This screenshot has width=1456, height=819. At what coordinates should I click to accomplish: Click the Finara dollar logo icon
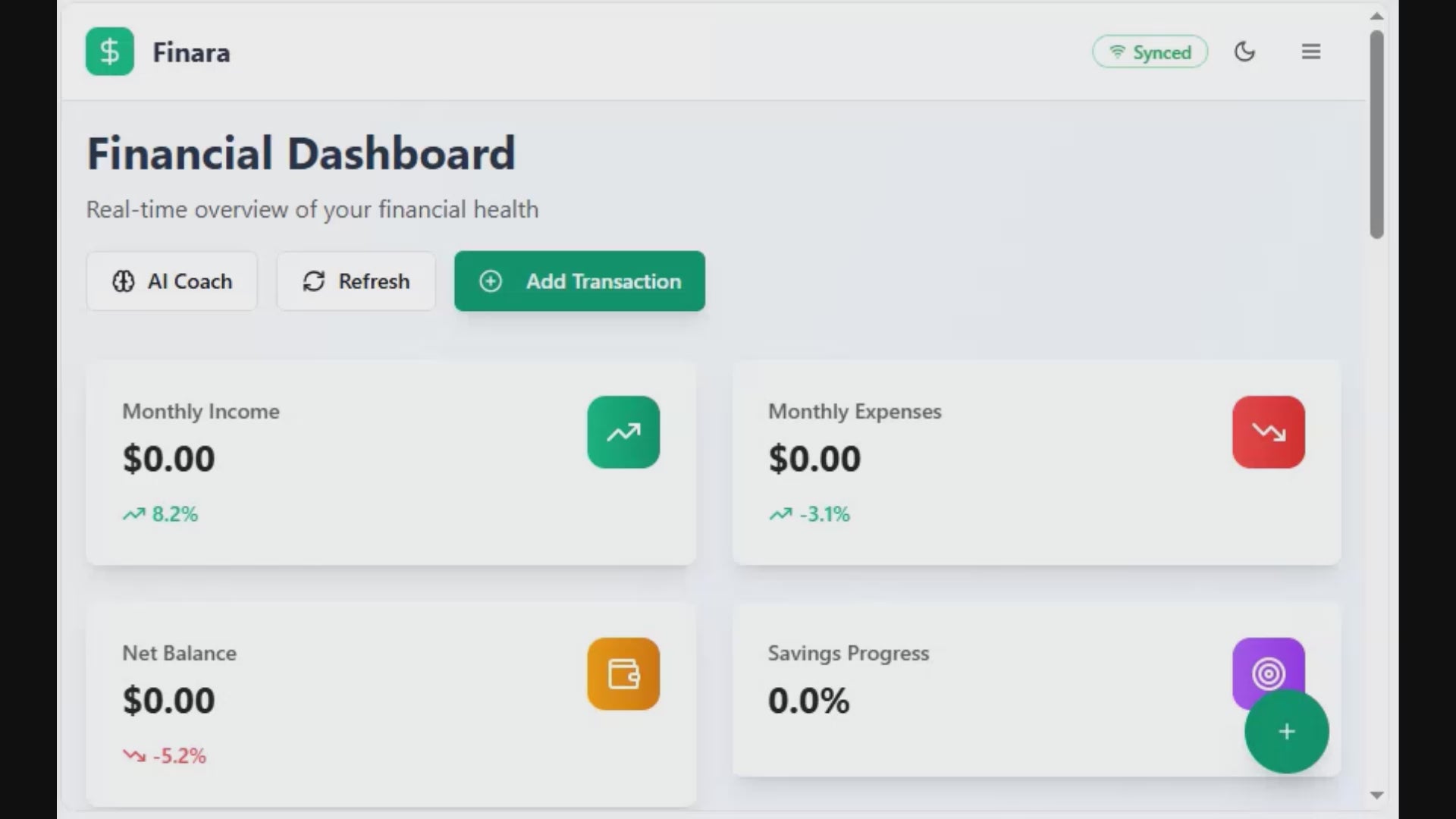110,52
